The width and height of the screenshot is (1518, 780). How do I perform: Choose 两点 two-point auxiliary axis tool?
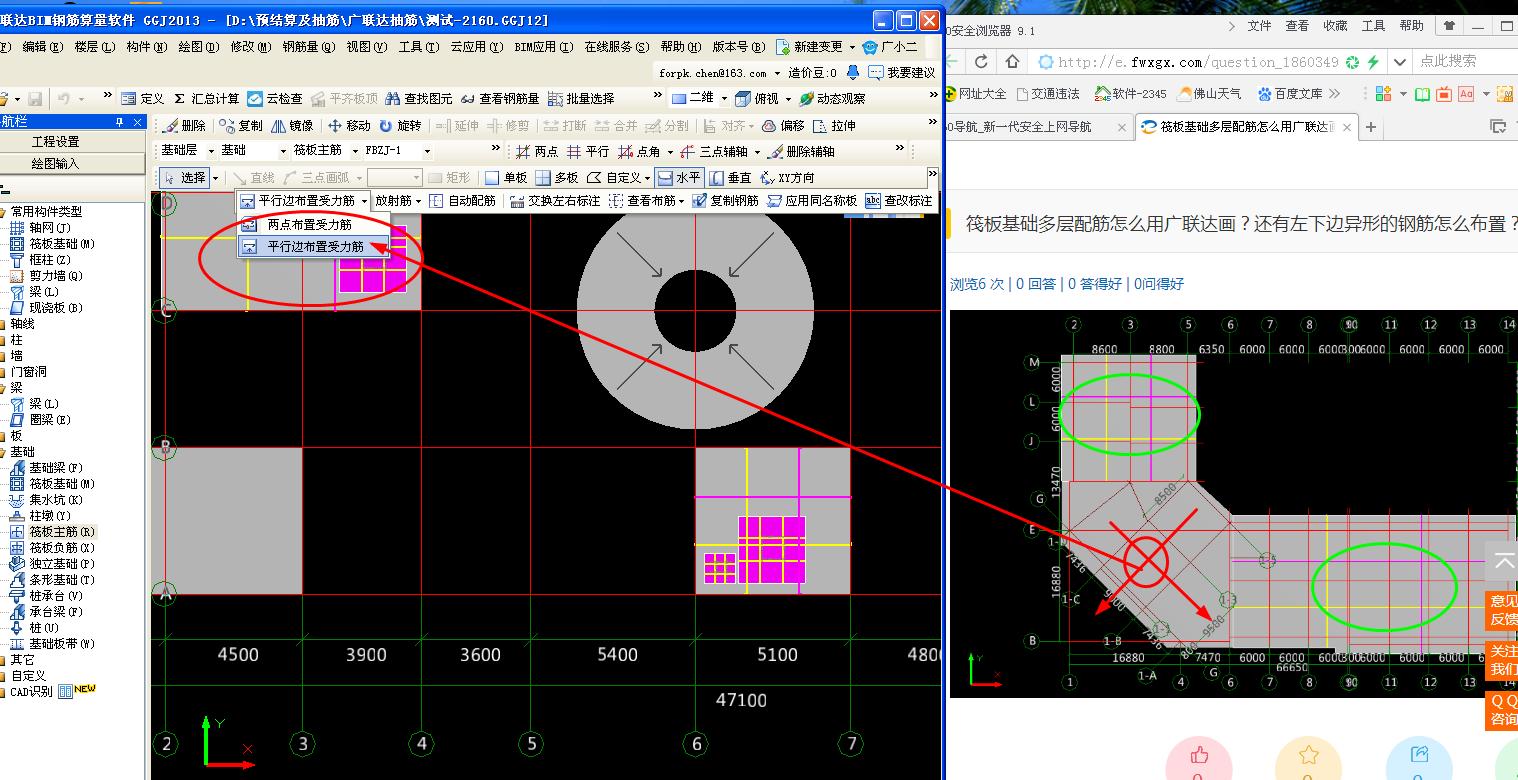[x=536, y=152]
